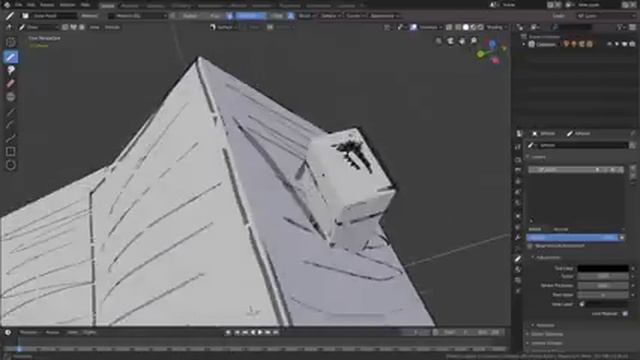The width and height of the screenshot is (640, 360).
Task: Switch to wireframe viewport shading mode
Action: [x=458, y=27]
